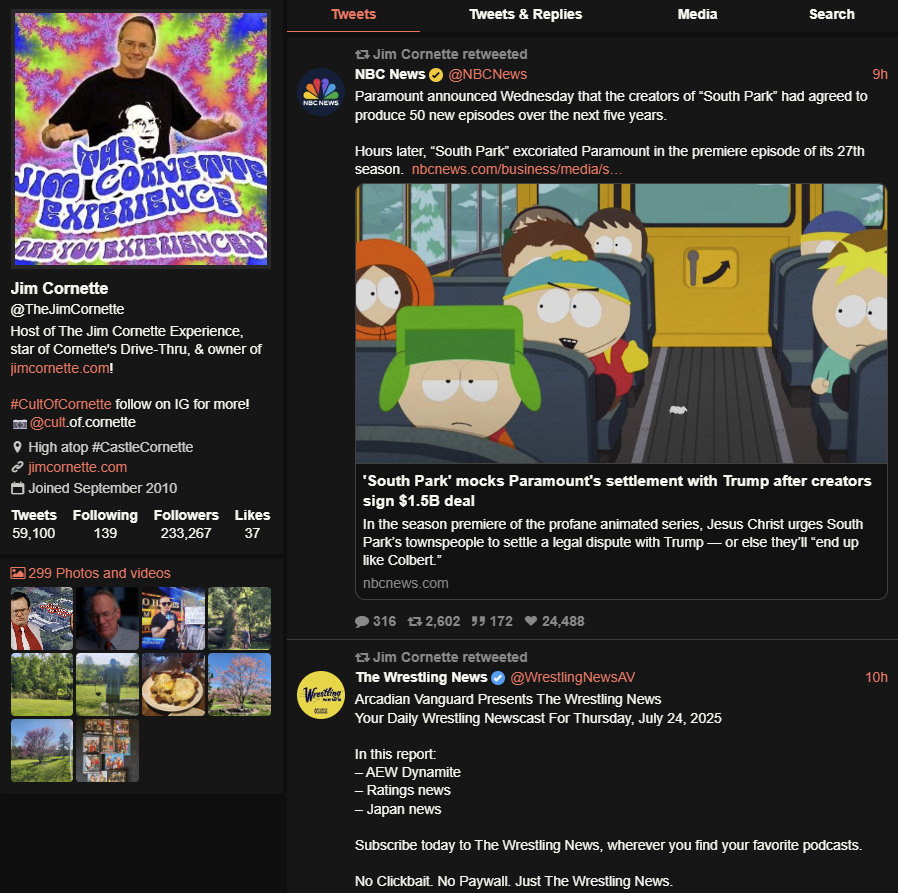Click the retweet icon showing 2,602
The height and width of the screenshot is (893, 898).
tap(415, 621)
